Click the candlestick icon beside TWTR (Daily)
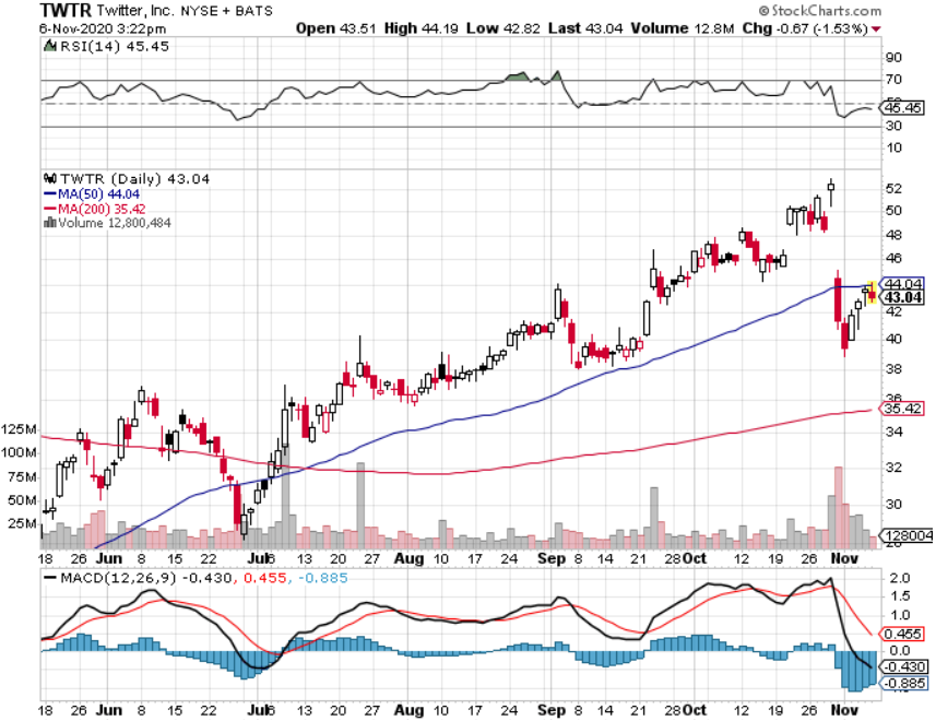 tap(51, 179)
